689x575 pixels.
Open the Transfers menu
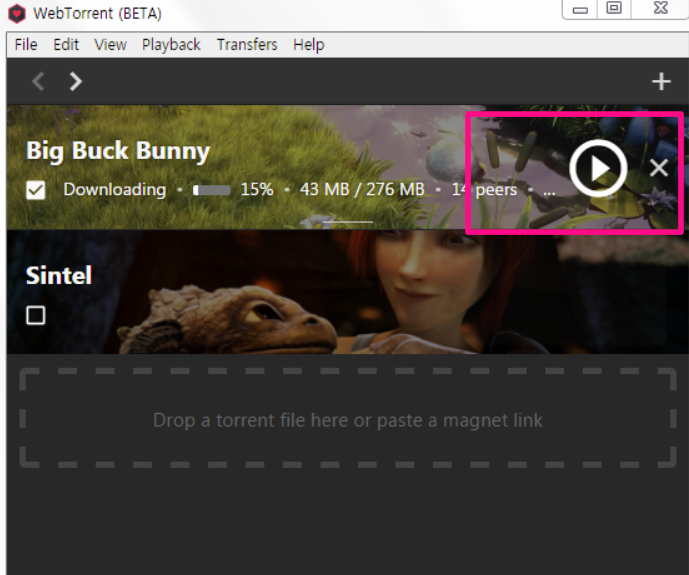click(247, 44)
